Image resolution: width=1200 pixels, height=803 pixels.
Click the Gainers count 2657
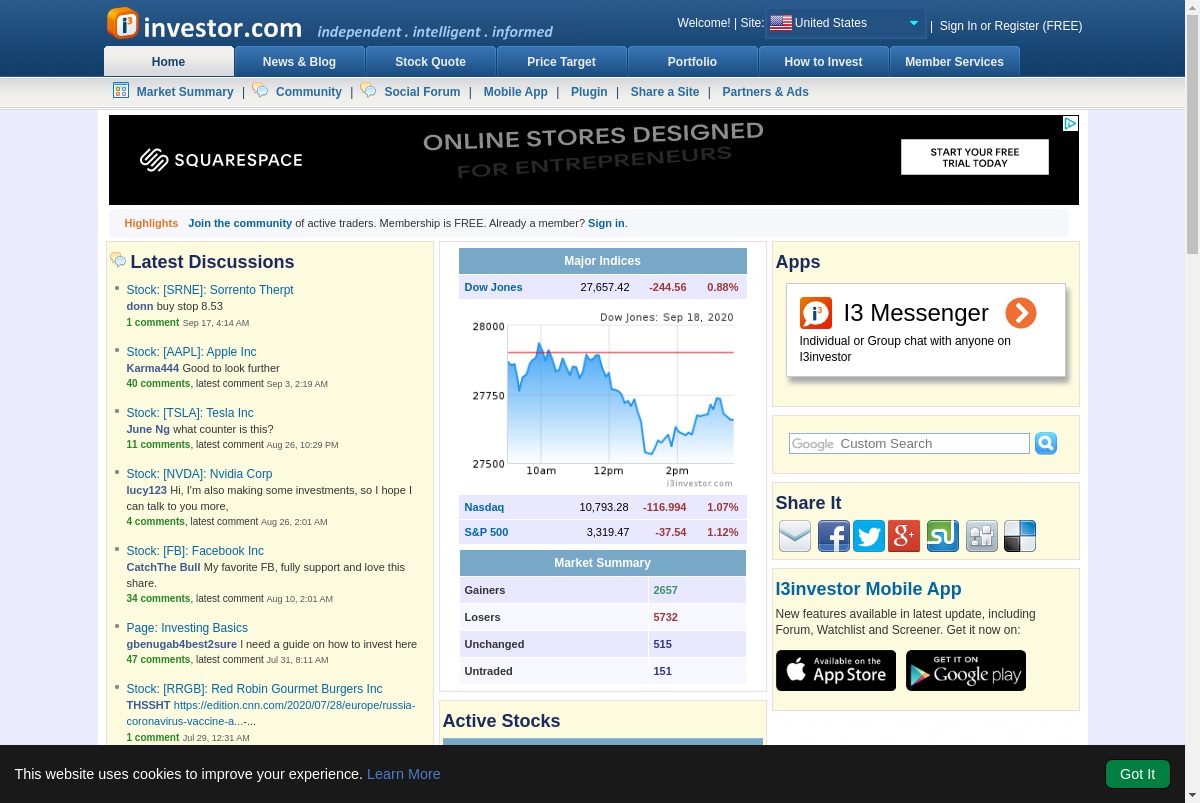point(665,590)
